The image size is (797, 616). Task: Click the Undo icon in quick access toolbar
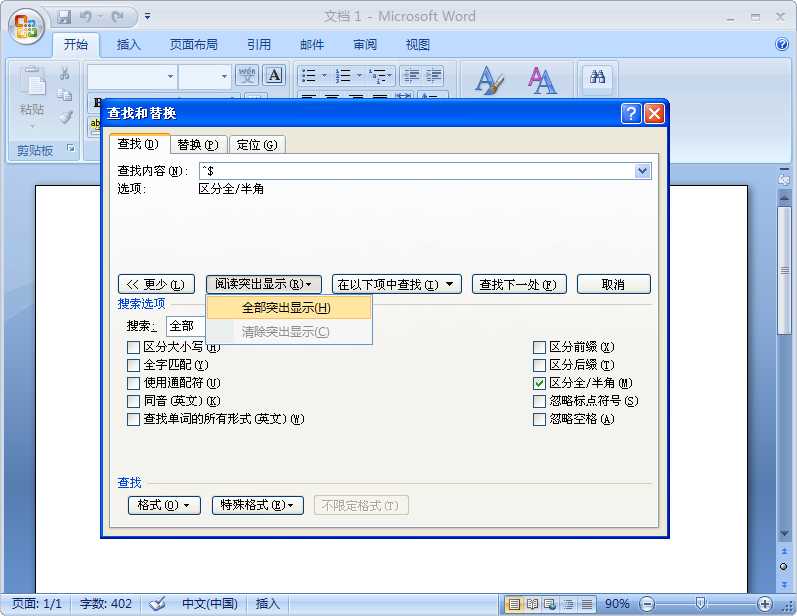(x=86, y=17)
